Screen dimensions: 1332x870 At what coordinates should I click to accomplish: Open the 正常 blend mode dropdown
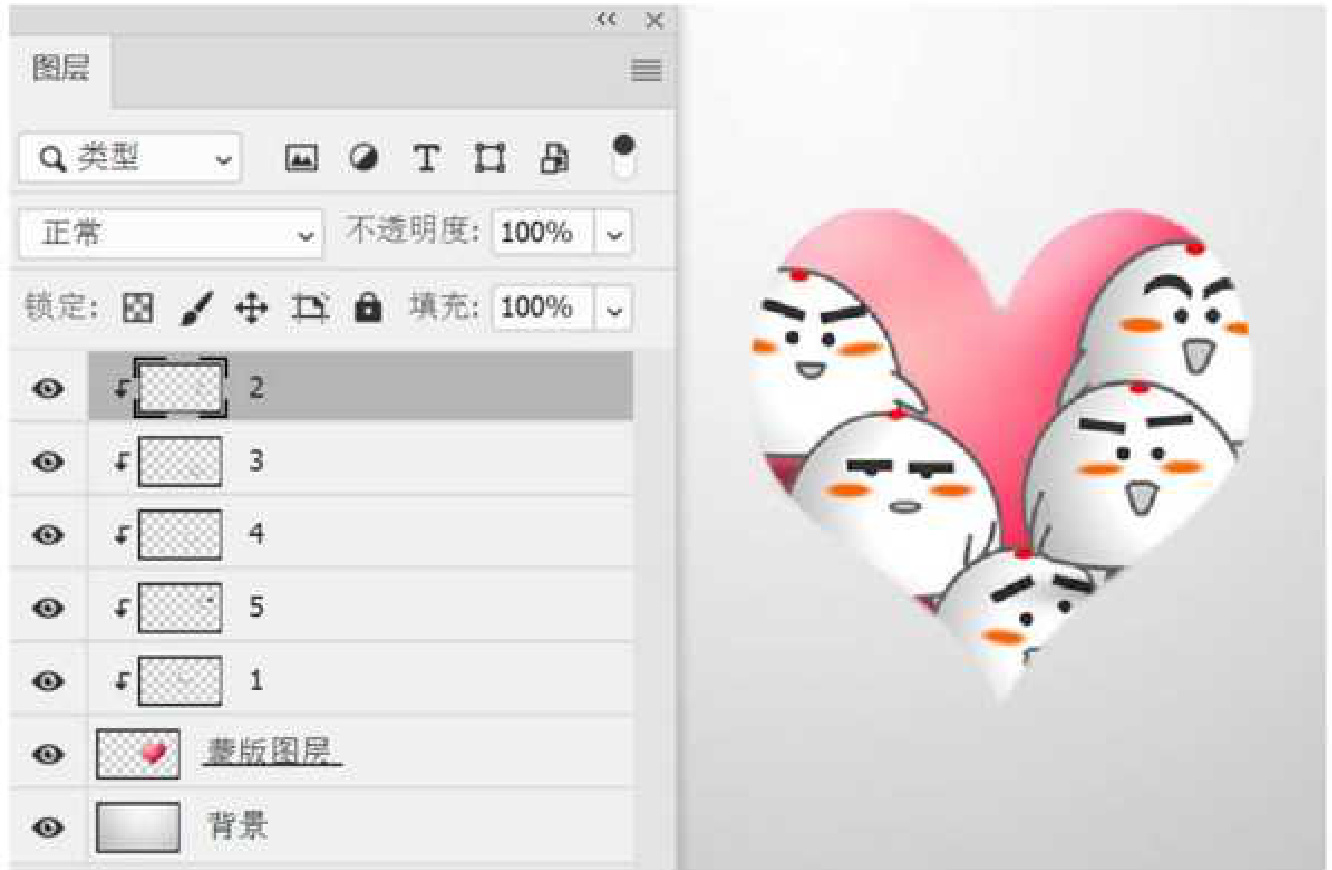171,234
